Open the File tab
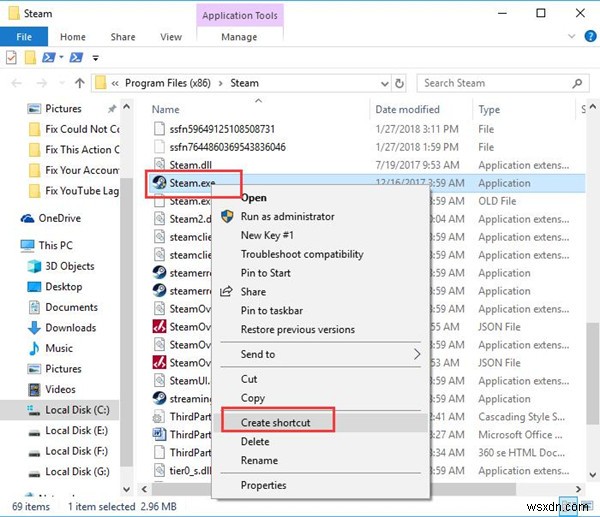600x517 pixels. point(24,37)
